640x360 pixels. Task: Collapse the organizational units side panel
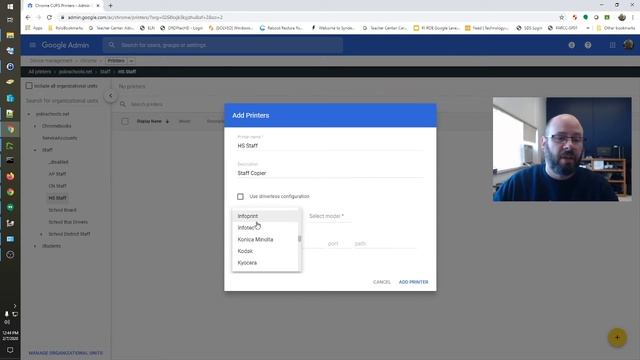click(x=110, y=96)
